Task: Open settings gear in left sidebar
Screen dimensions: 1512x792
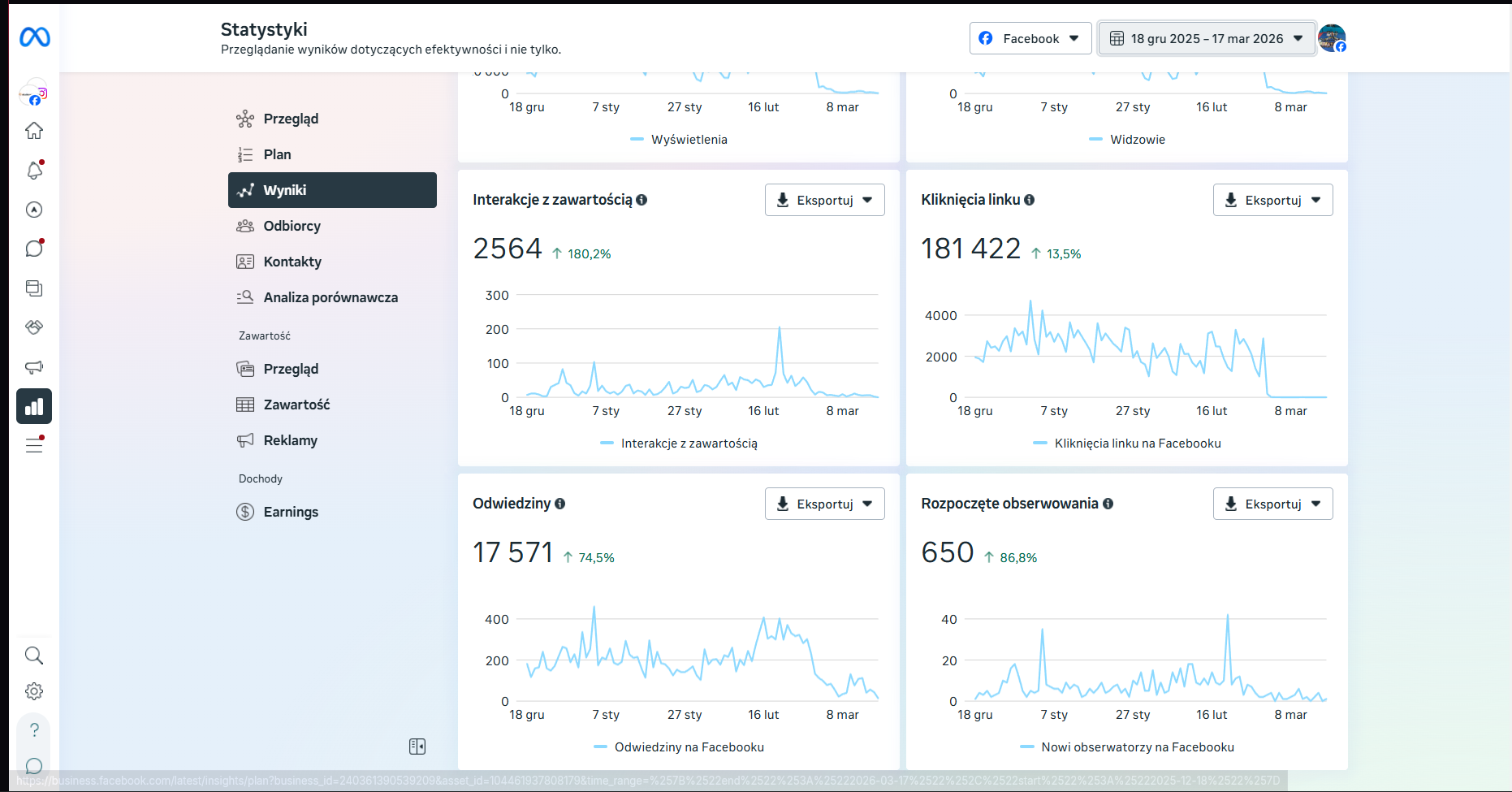Action: pyautogui.click(x=34, y=691)
